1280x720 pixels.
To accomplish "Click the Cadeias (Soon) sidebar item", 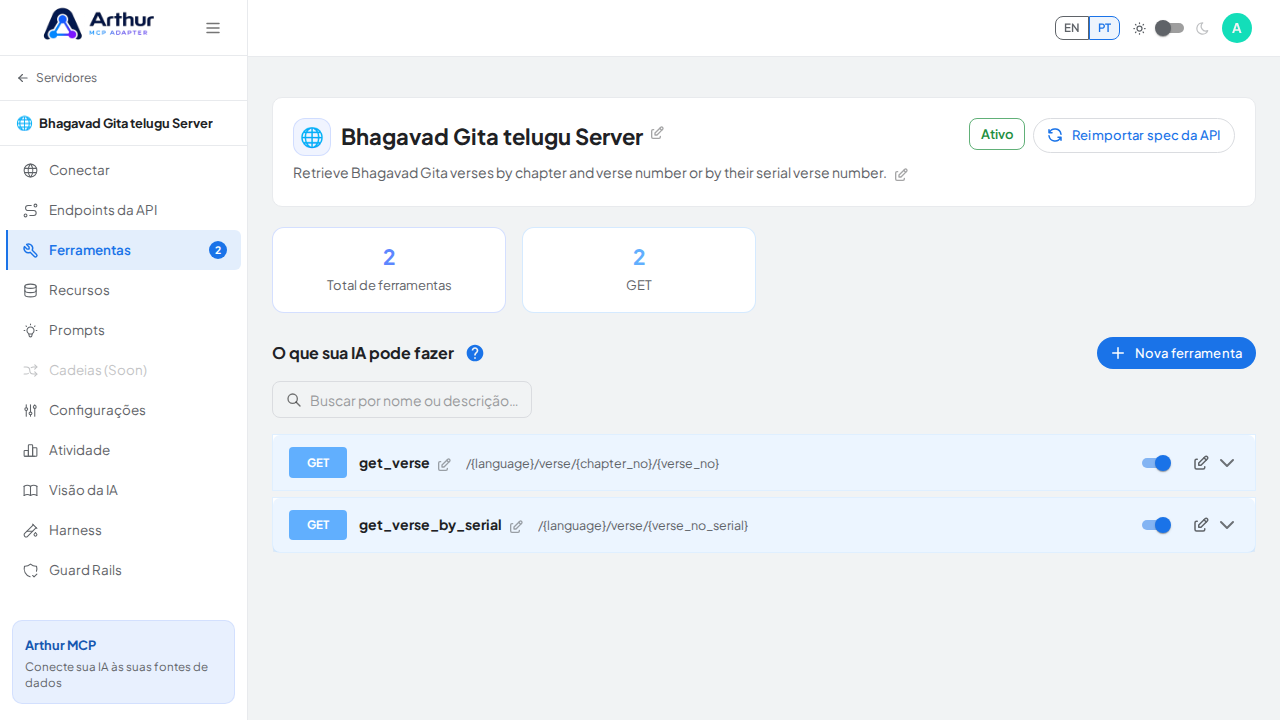I will (x=123, y=370).
